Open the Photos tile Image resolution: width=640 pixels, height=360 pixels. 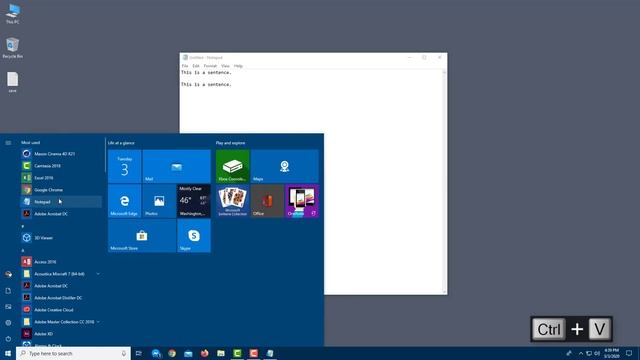pos(159,201)
